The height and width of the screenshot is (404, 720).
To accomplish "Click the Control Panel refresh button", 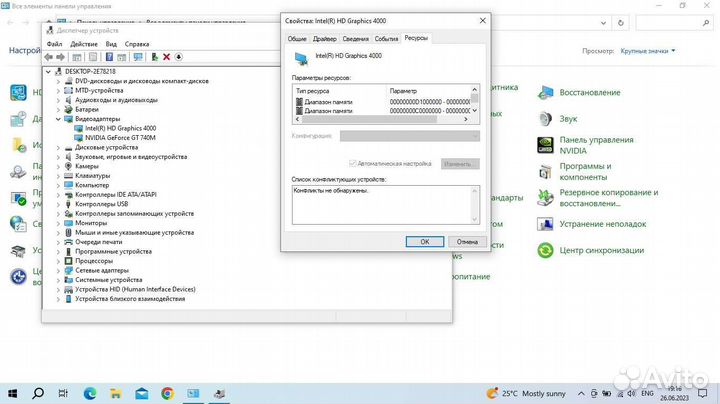I will tap(621, 23).
